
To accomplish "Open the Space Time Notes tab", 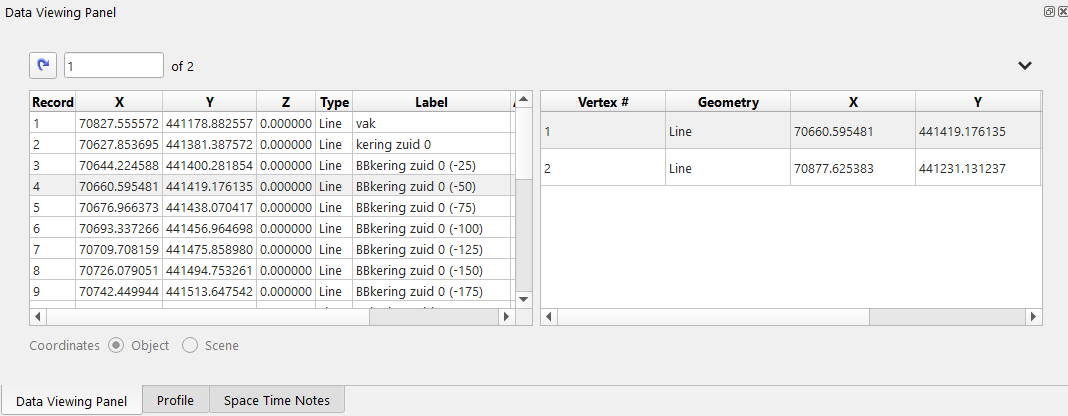I will 276,401.
